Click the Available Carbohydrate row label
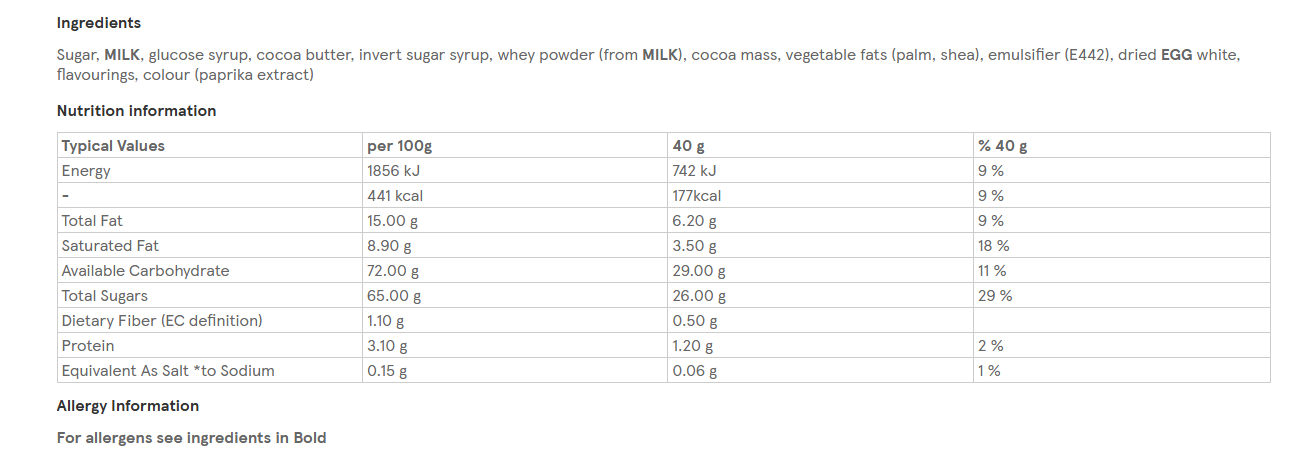 coord(145,271)
